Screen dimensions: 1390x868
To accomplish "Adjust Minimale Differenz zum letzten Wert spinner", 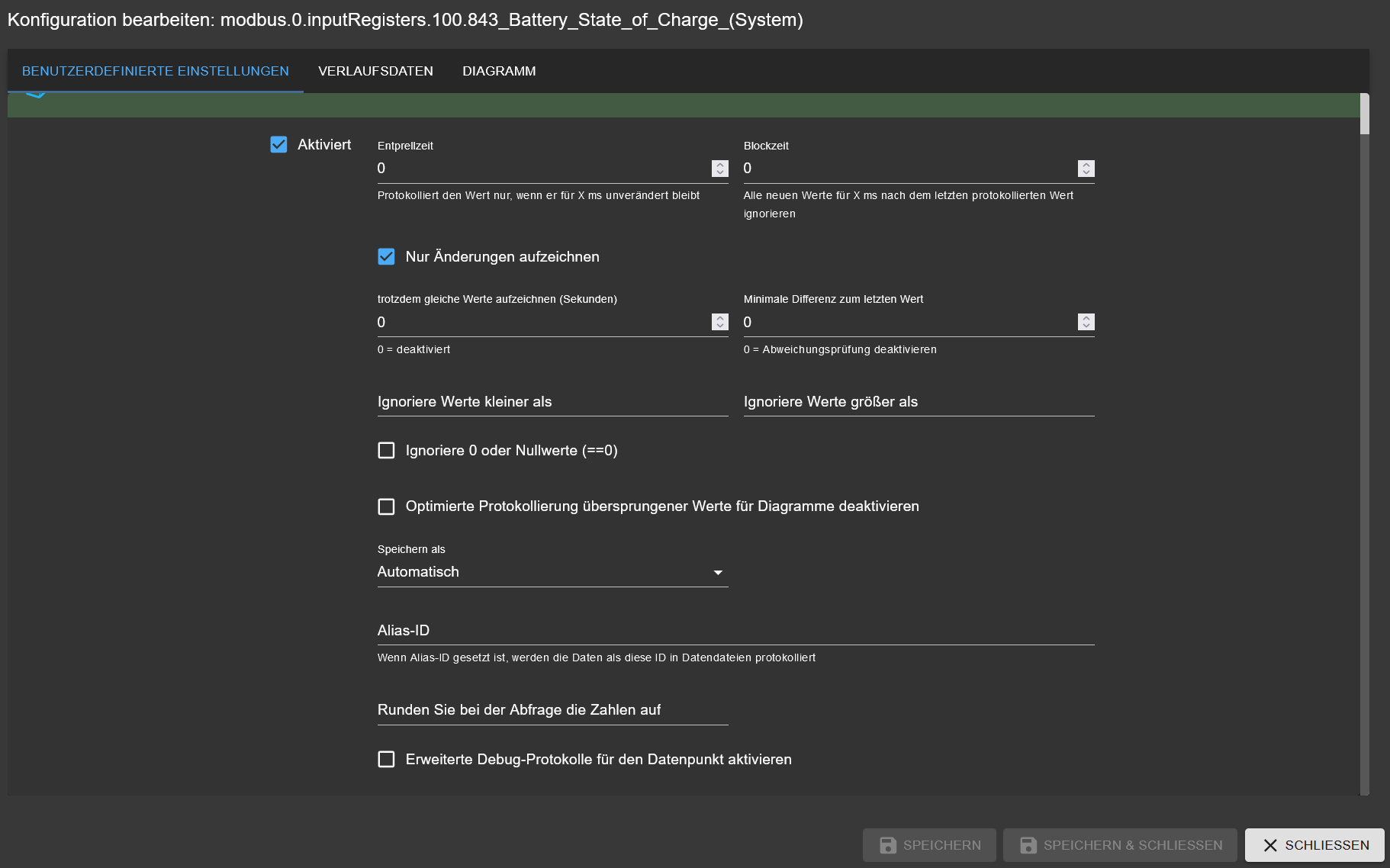I will (1086, 322).
